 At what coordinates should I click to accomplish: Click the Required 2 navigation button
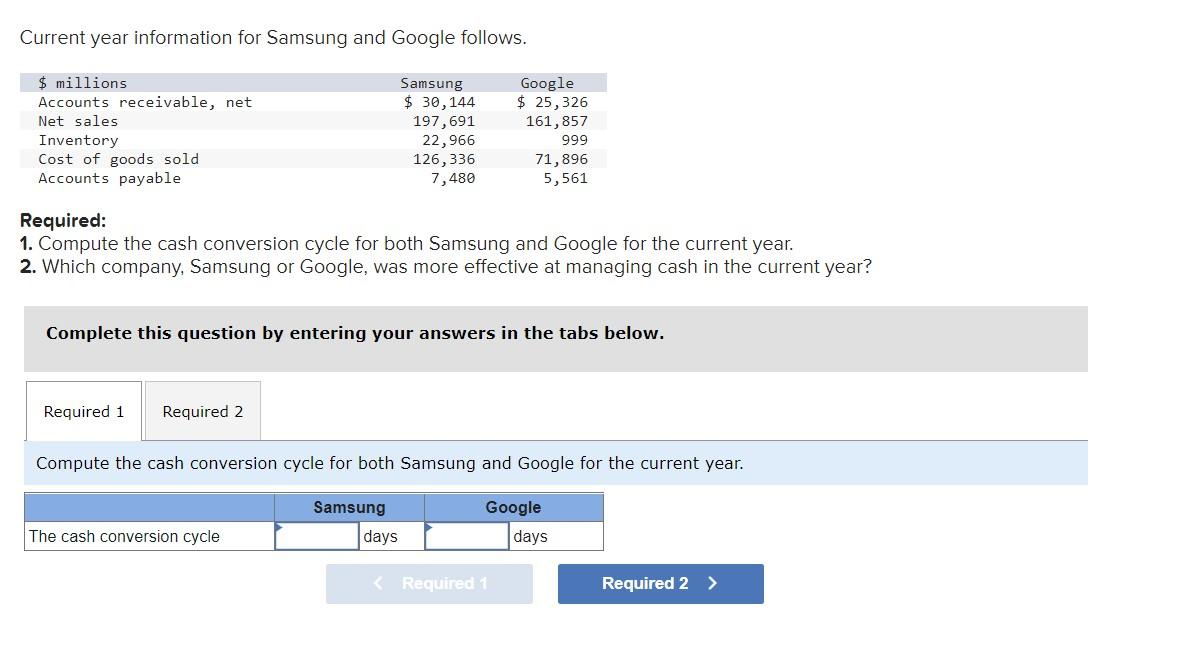pyautogui.click(x=659, y=583)
